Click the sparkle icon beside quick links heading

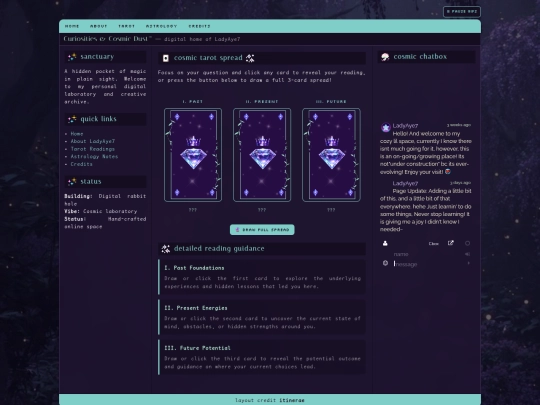[72, 120]
